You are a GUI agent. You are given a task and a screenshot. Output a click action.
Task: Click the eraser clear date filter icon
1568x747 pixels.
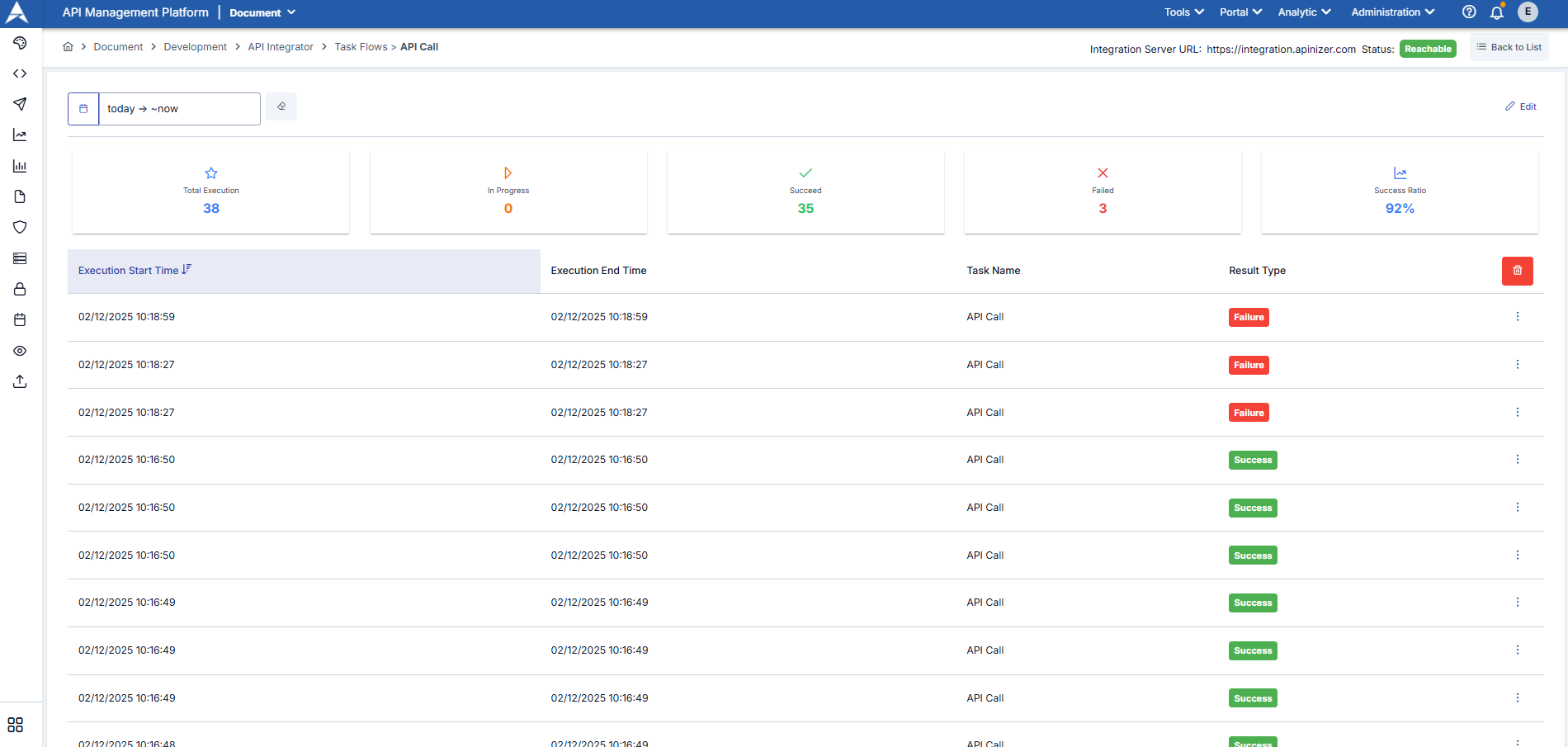(x=281, y=106)
